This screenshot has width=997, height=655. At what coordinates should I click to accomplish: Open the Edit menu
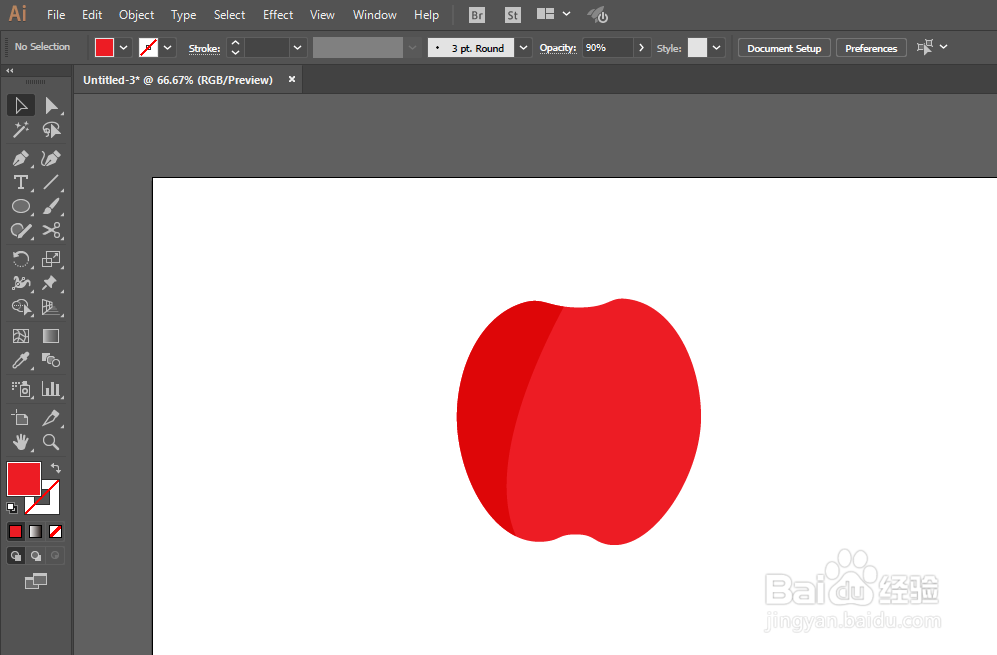pos(92,15)
